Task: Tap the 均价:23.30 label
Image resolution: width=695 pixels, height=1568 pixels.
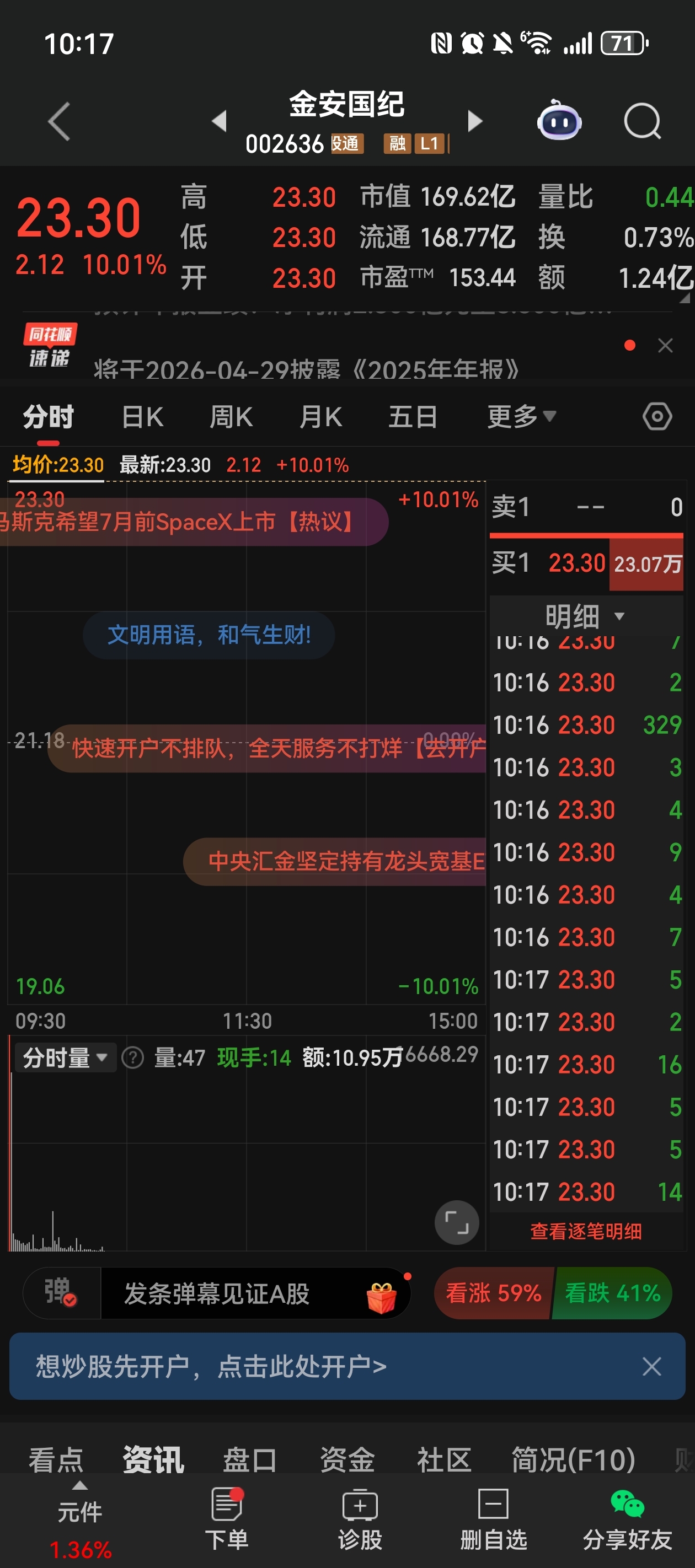Action: [x=58, y=465]
